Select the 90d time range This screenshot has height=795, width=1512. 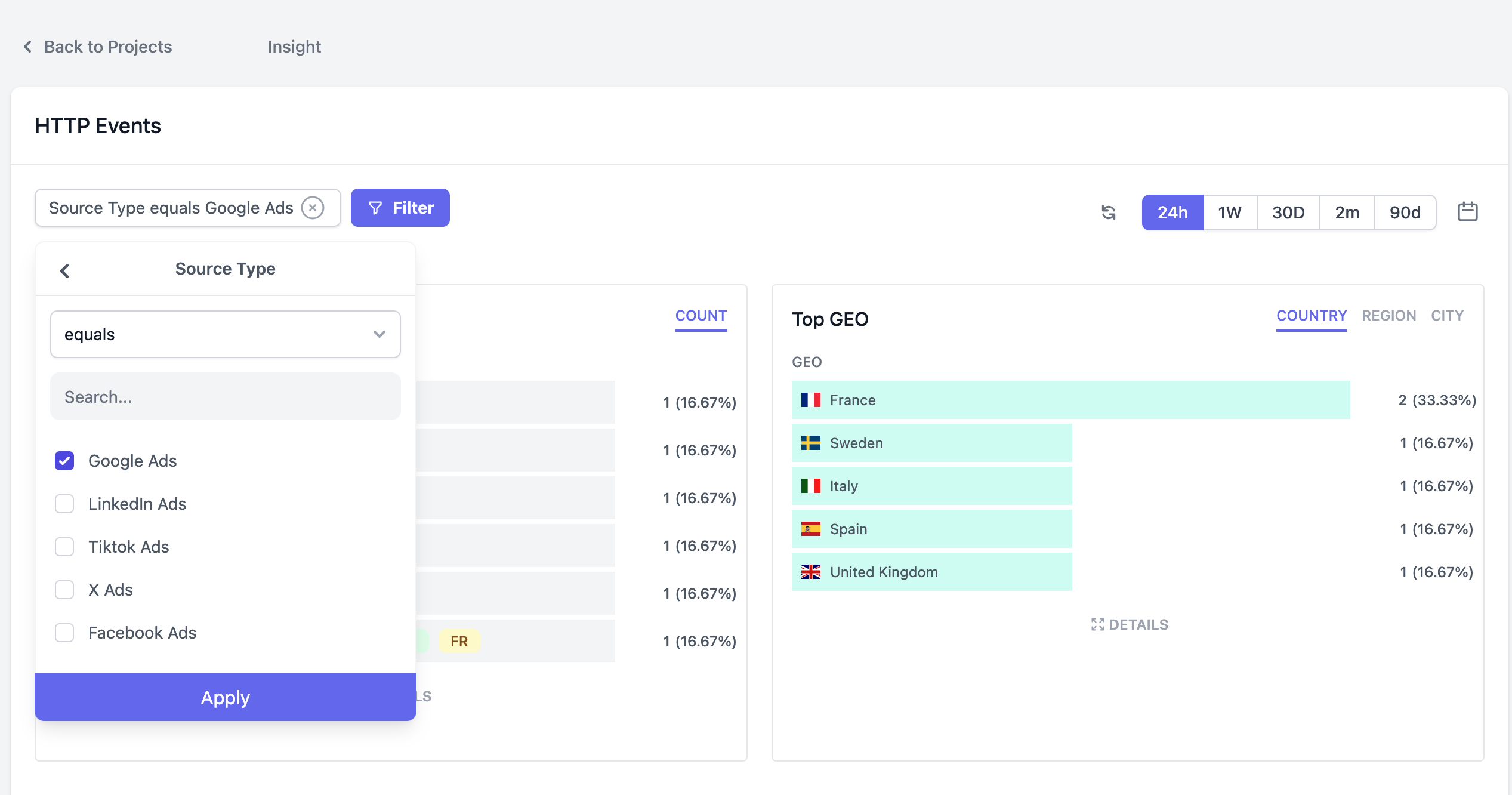[1405, 212]
